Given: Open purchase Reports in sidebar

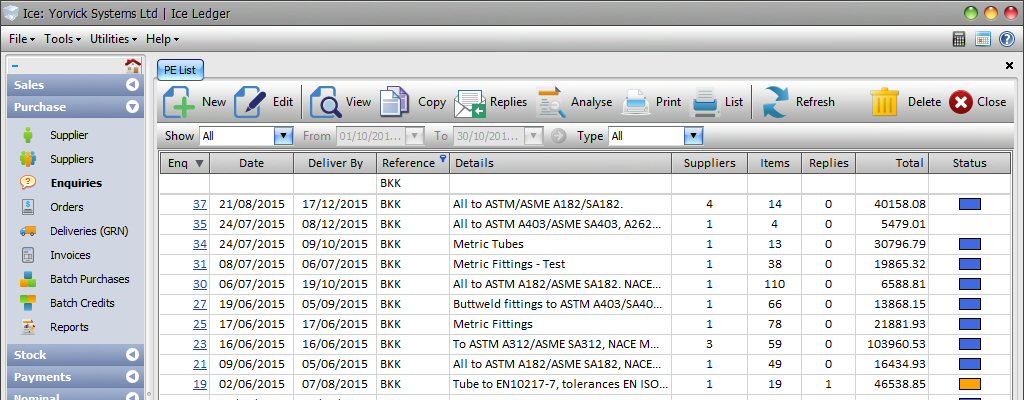Looking at the screenshot, I should 69,327.
